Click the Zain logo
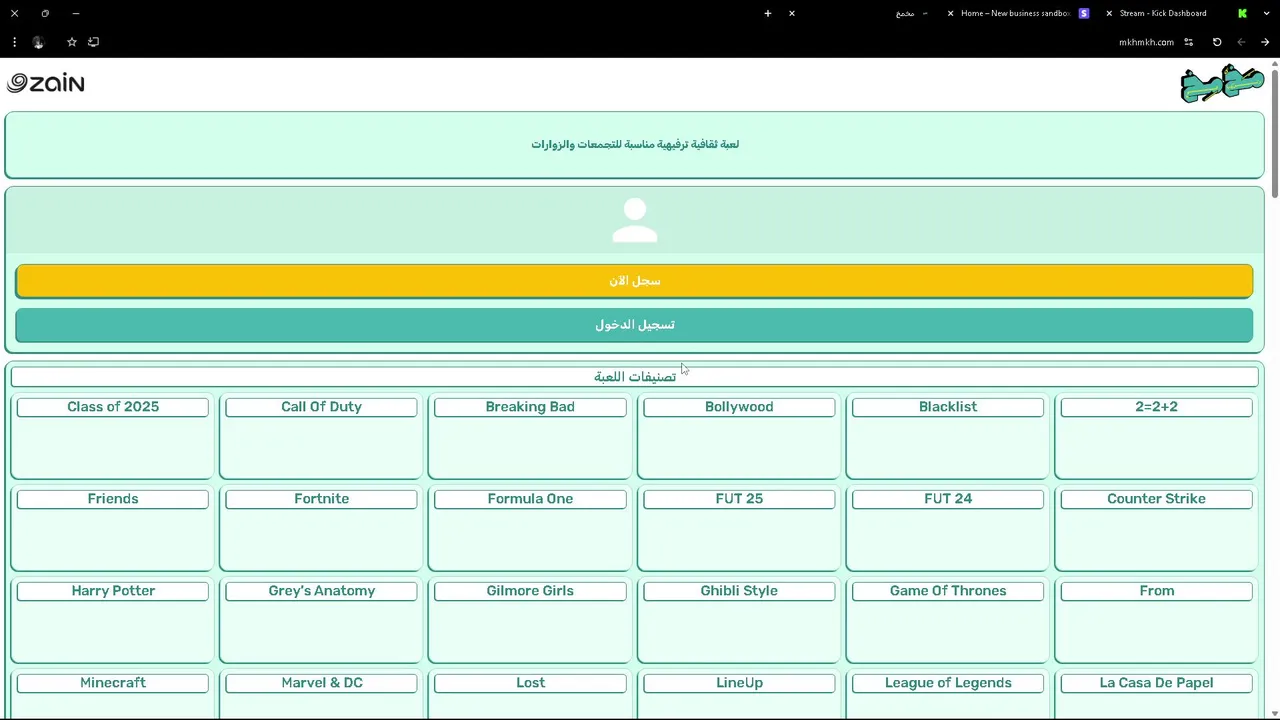The image size is (1280, 720). (46, 83)
